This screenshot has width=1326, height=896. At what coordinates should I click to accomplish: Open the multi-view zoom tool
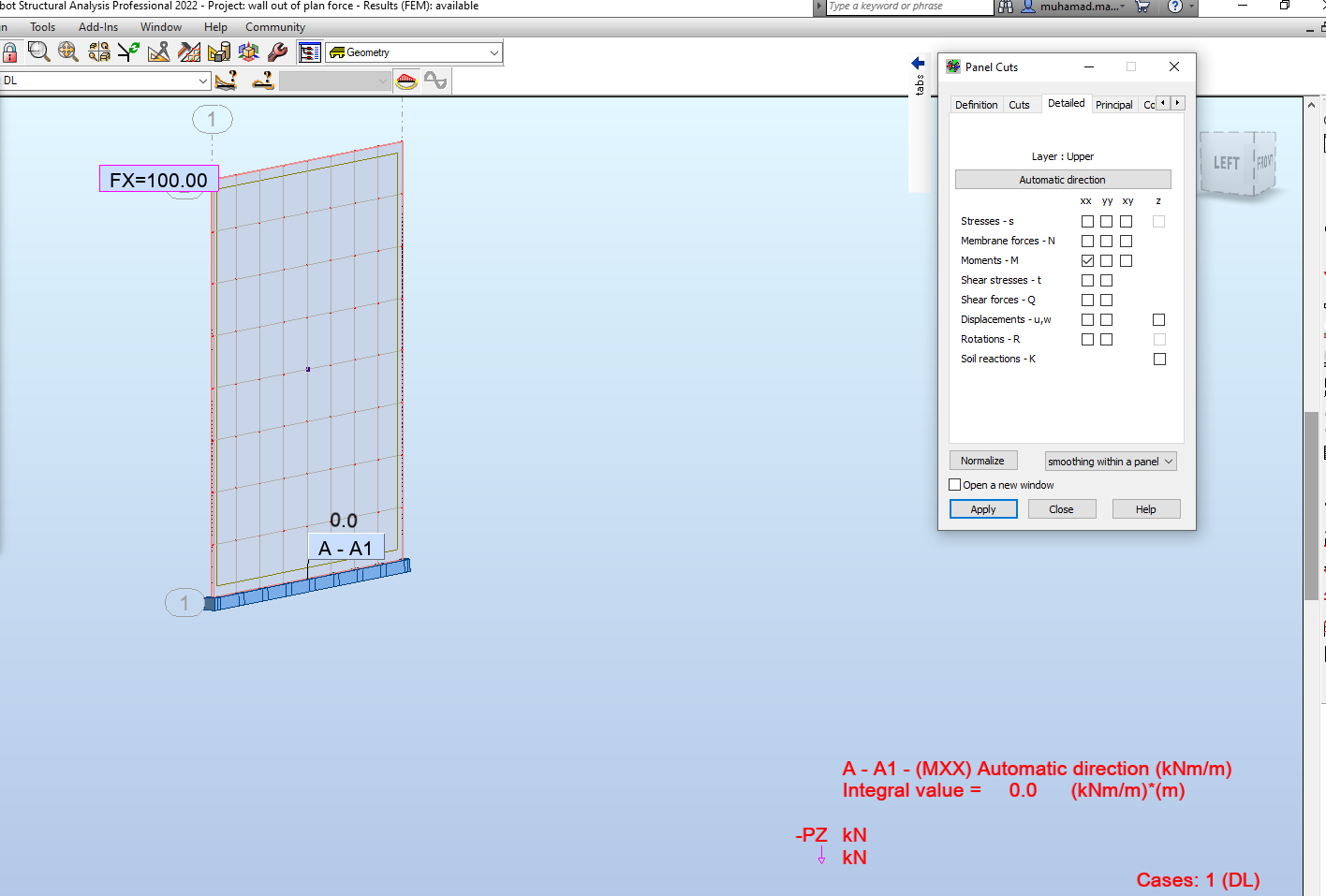point(97,51)
